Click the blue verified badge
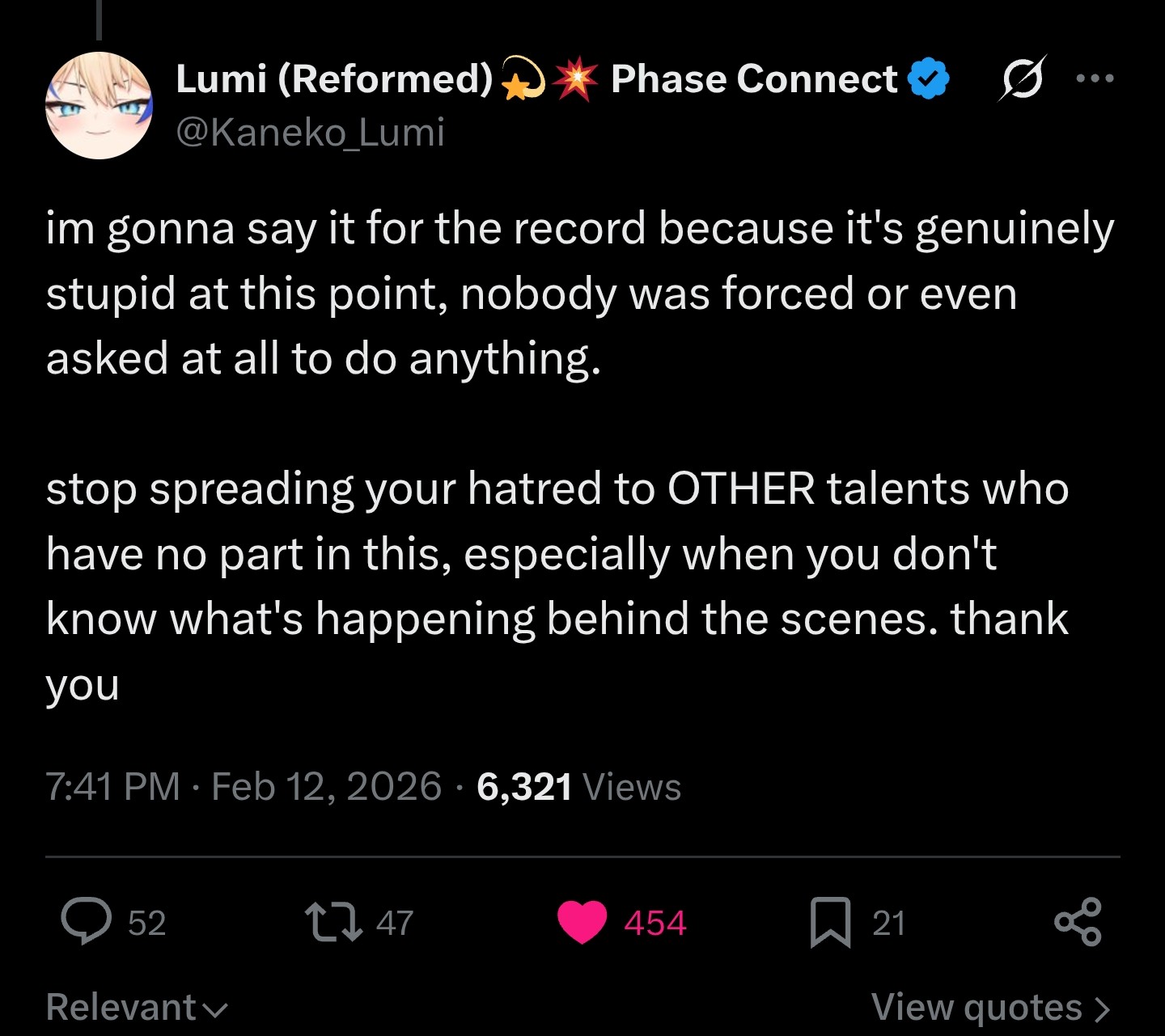The width and height of the screenshot is (1165, 1036). [x=928, y=79]
